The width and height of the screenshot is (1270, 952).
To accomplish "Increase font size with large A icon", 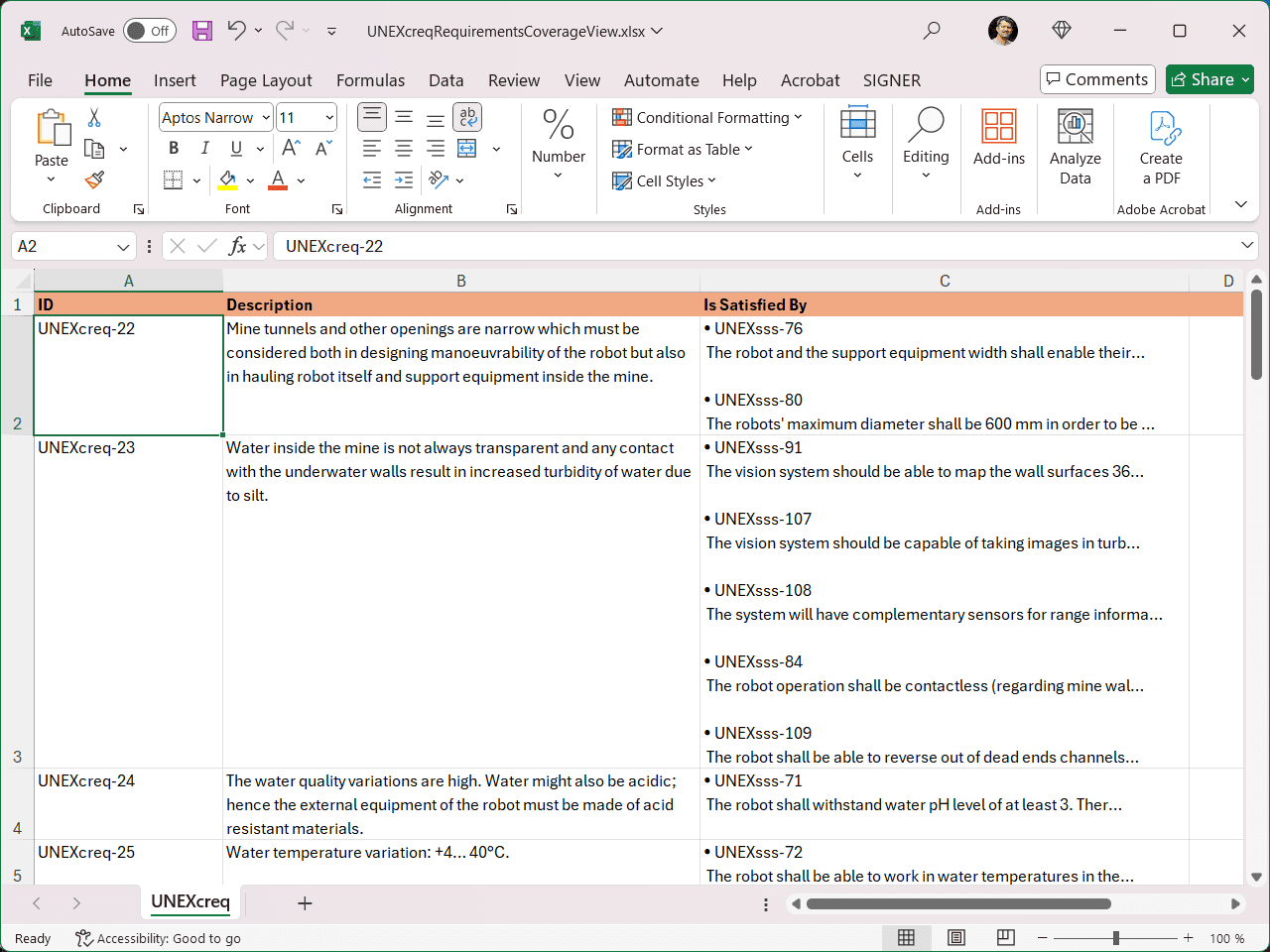I will point(291,148).
